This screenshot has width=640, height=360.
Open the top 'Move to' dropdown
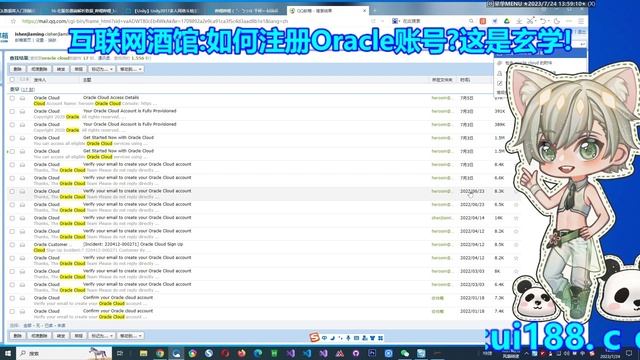click(130, 69)
